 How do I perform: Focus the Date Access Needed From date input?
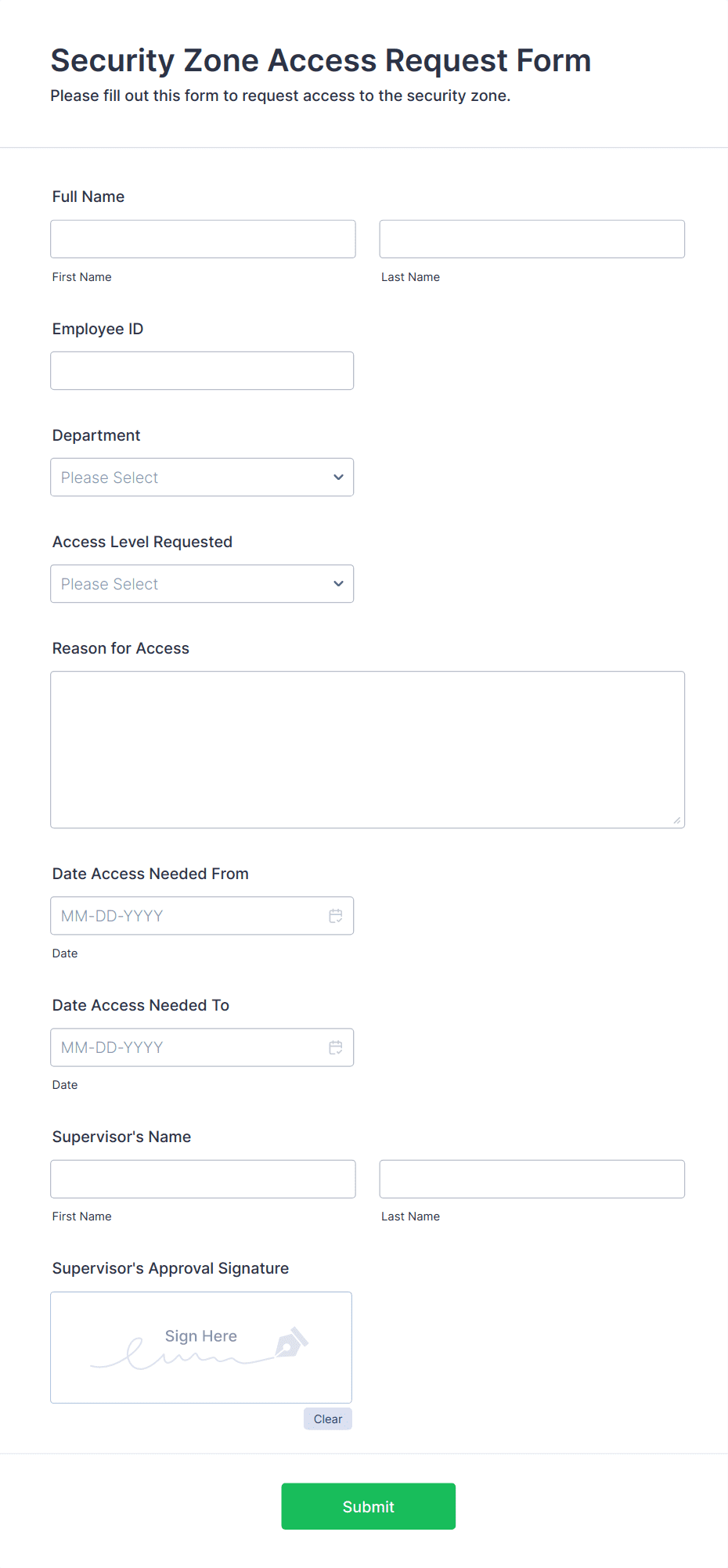pyautogui.click(x=188, y=916)
